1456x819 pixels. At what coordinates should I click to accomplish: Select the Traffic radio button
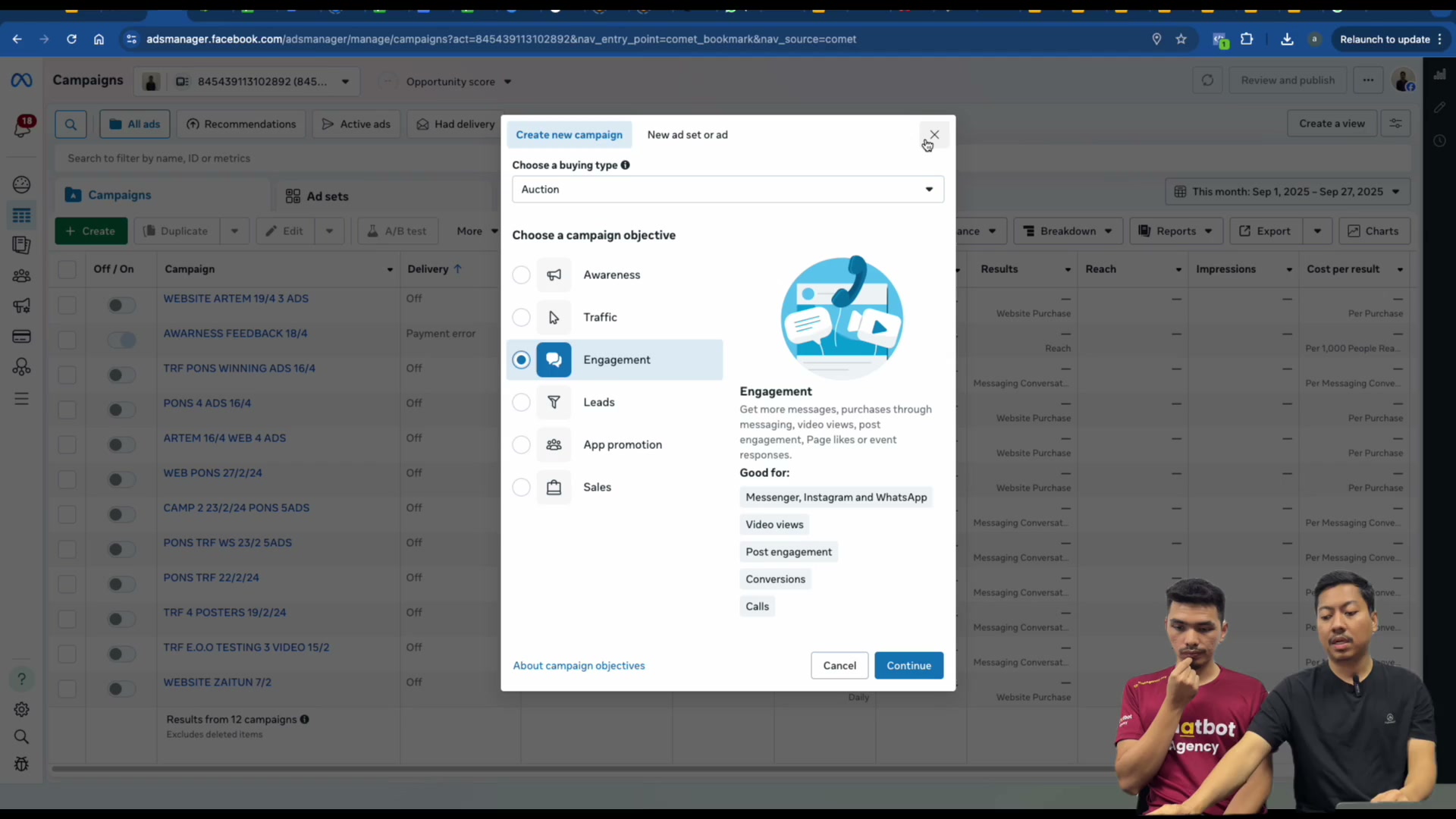[x=521, y=318]
